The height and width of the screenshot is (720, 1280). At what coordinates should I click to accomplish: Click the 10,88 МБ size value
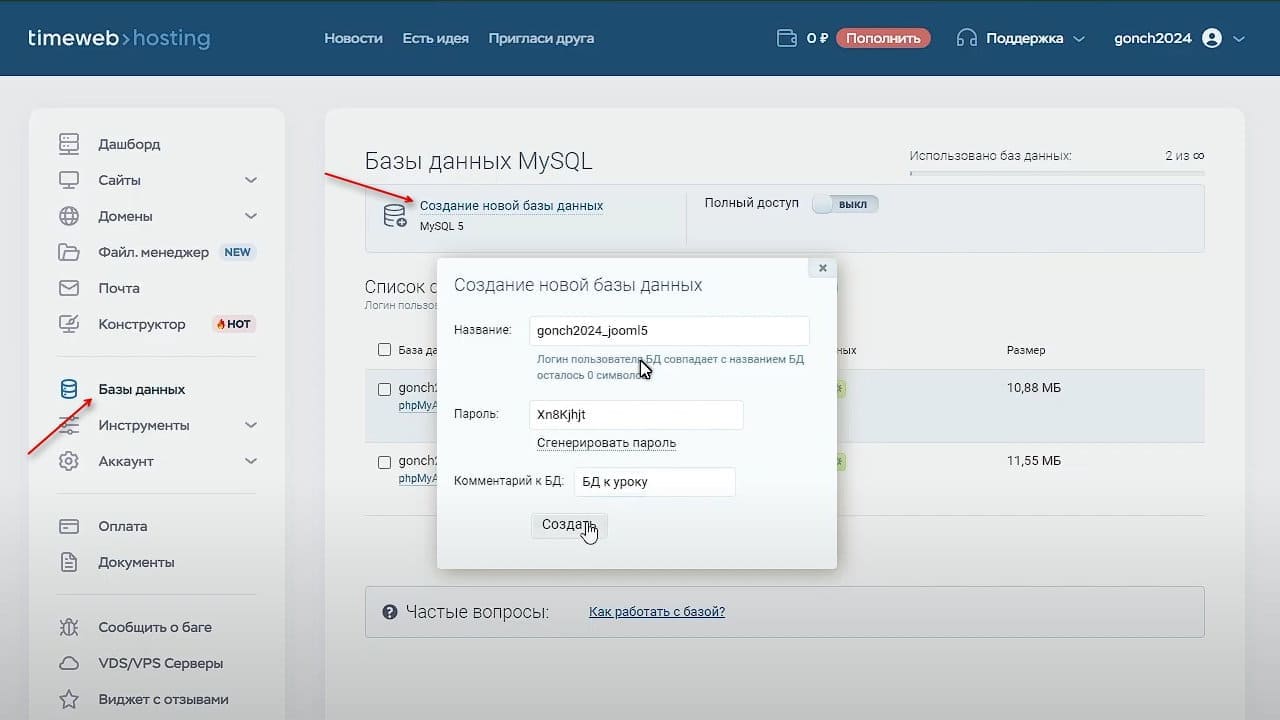[1034, 387]
